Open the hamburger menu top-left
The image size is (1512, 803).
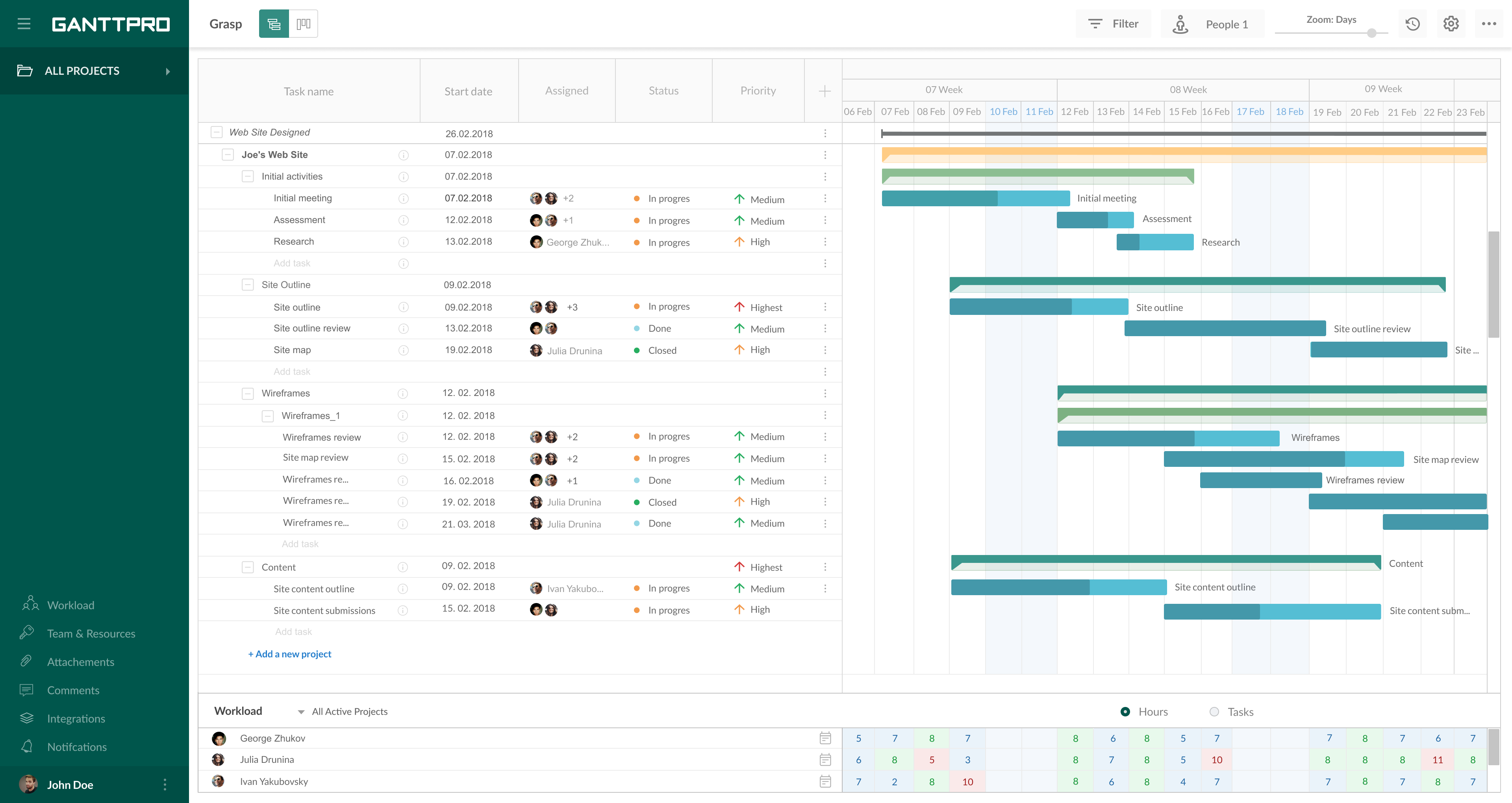point(25,23)
